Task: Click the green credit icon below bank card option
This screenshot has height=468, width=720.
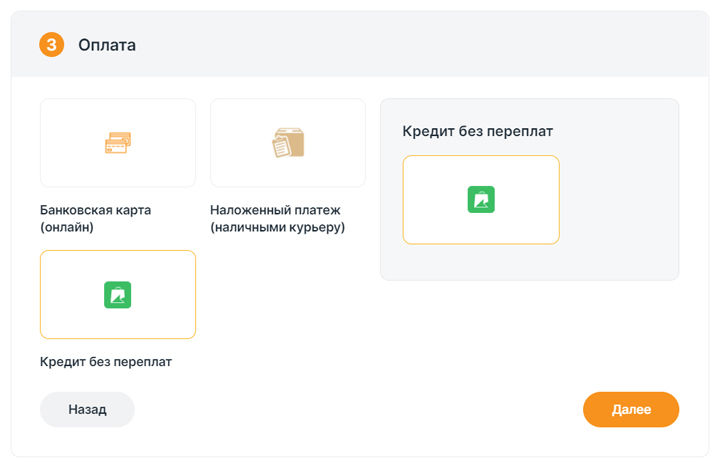Action: pyautogui.click(x=118, y=295)
